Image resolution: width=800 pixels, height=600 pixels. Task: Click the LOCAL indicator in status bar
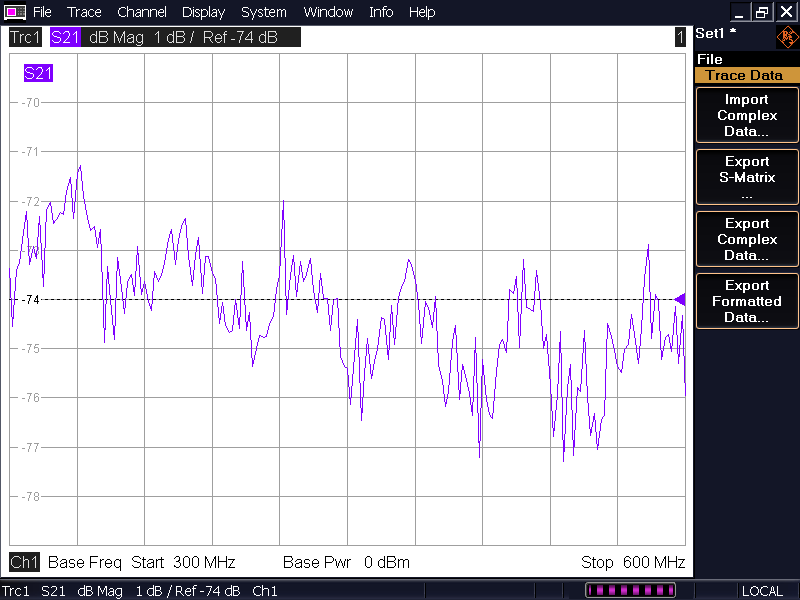click(x=762, y=591)
